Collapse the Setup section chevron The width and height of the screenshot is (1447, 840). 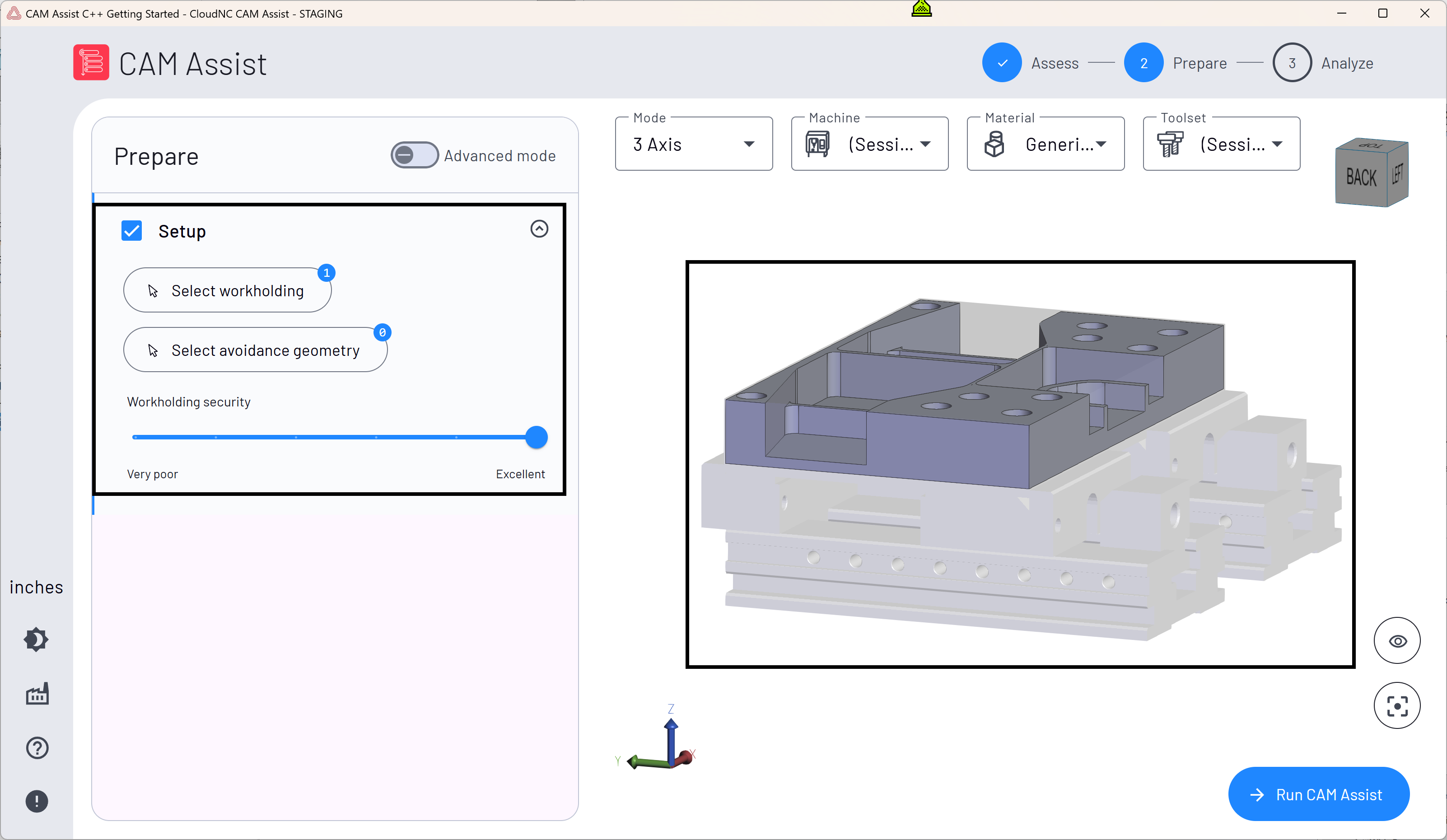pos(539,229)
